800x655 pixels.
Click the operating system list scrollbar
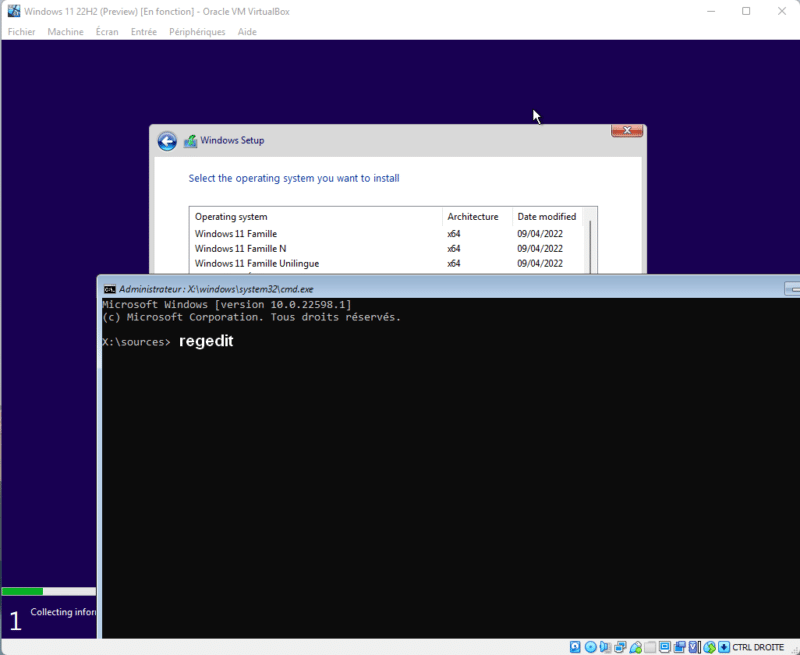[591, 245]
